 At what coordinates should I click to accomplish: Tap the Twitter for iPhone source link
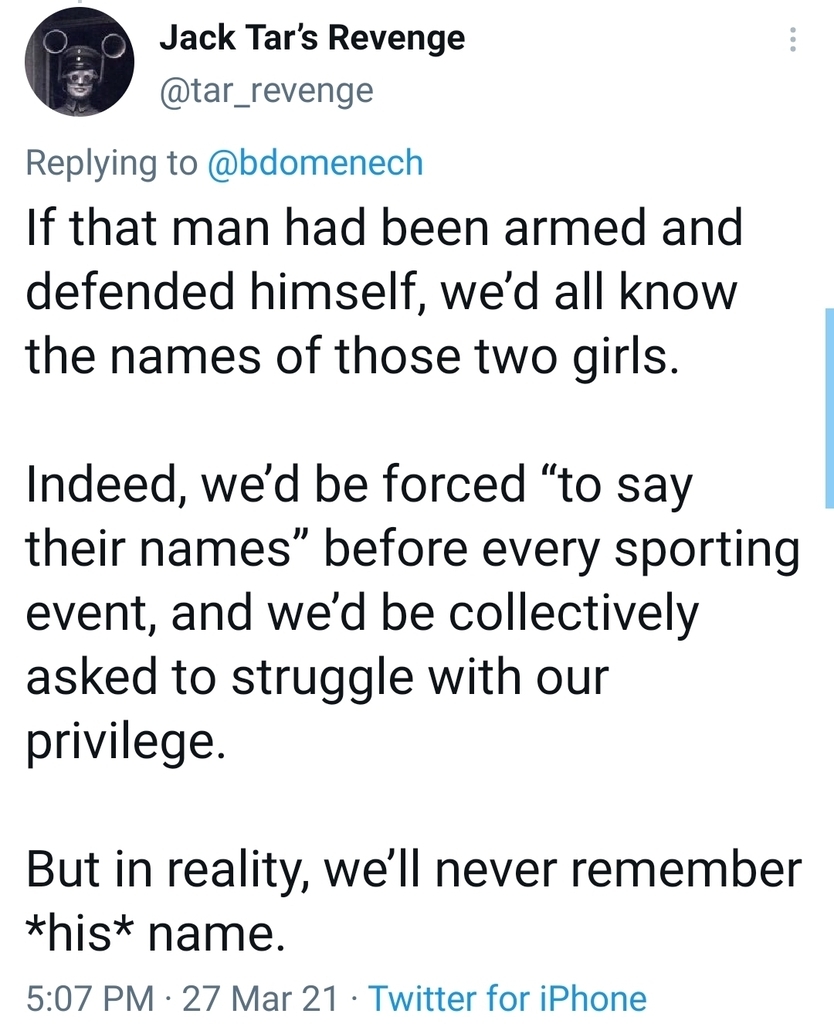pyautogui.click(x=508, y=998)
